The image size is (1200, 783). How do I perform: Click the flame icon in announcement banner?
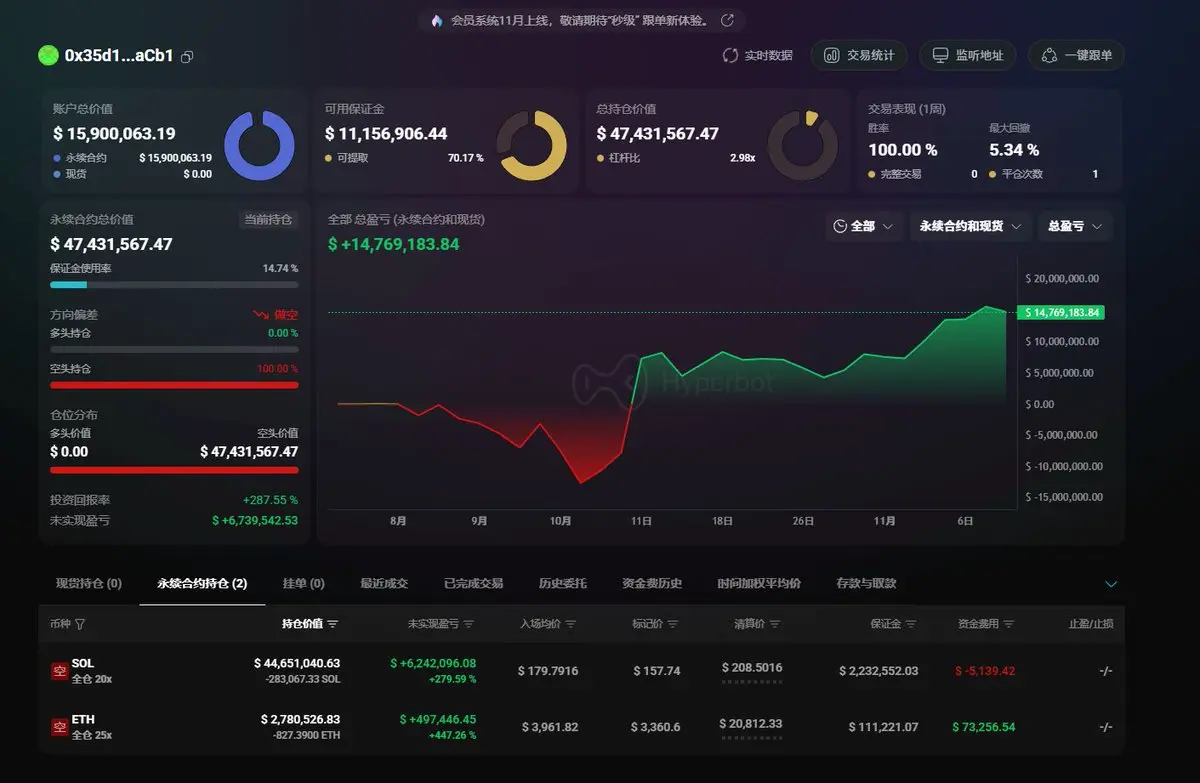[437, 20]
